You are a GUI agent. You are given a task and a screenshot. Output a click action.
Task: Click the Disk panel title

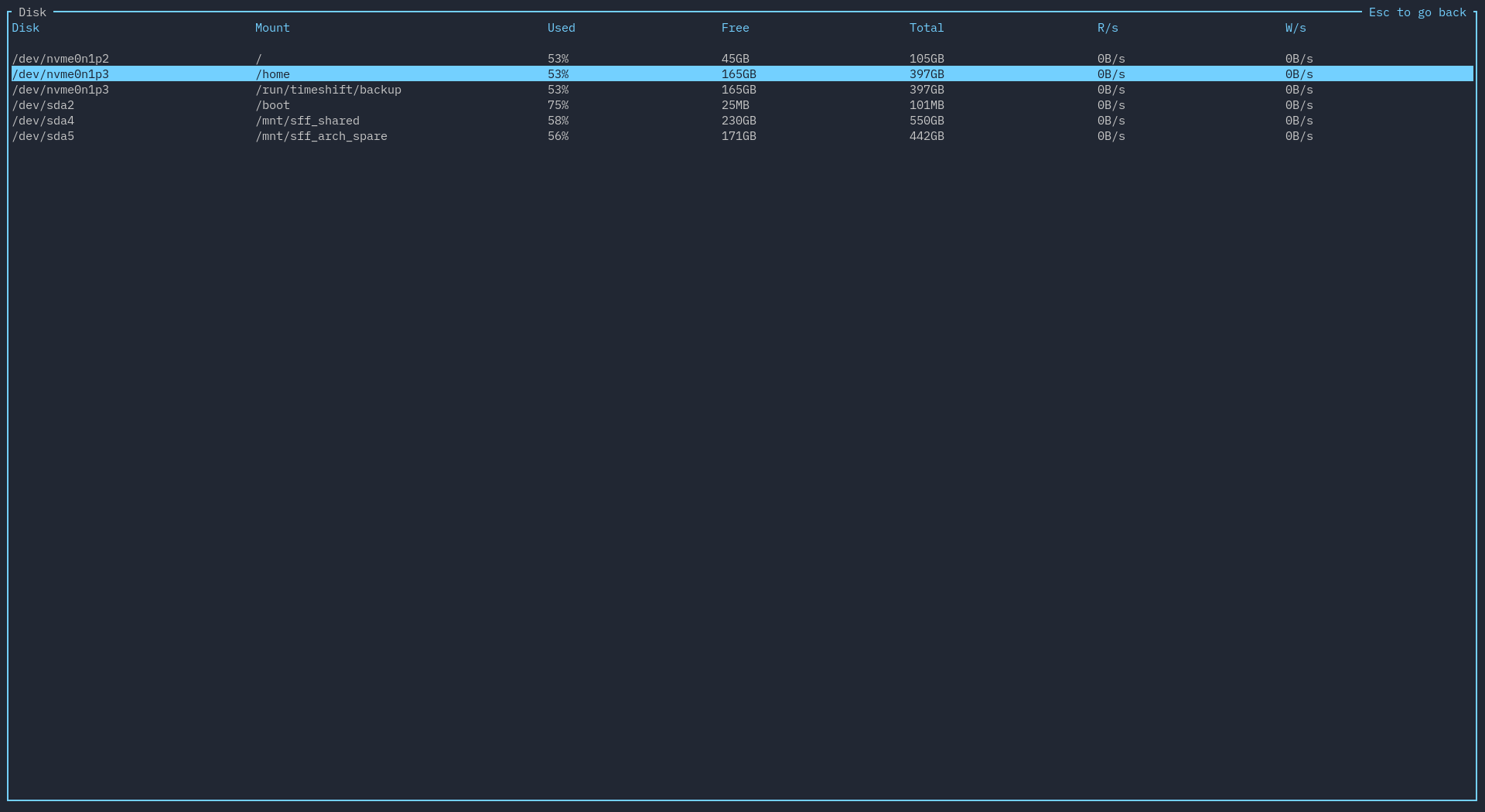click(32, 12)
